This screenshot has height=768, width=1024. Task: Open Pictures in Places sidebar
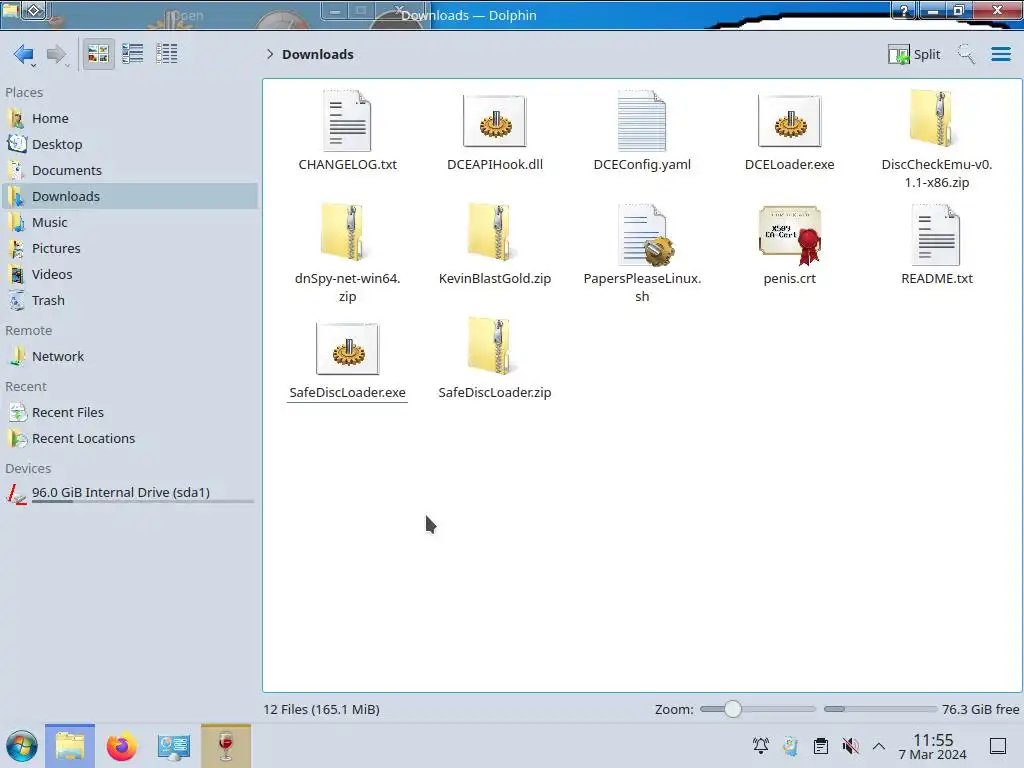click(x=129, y=248)
